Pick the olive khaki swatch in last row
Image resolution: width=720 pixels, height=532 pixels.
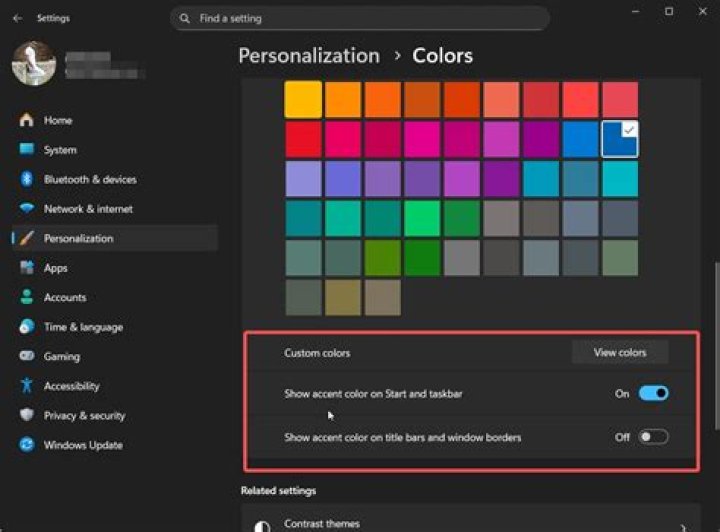(x=343, y=298)
